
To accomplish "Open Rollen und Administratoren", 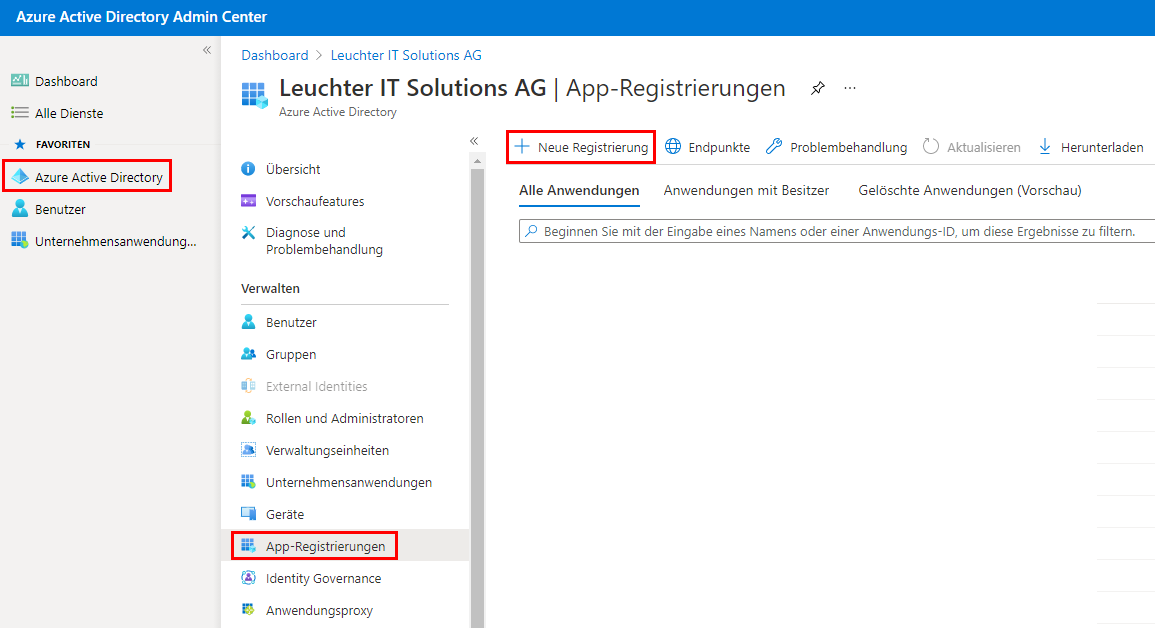I will click(345, 418).
